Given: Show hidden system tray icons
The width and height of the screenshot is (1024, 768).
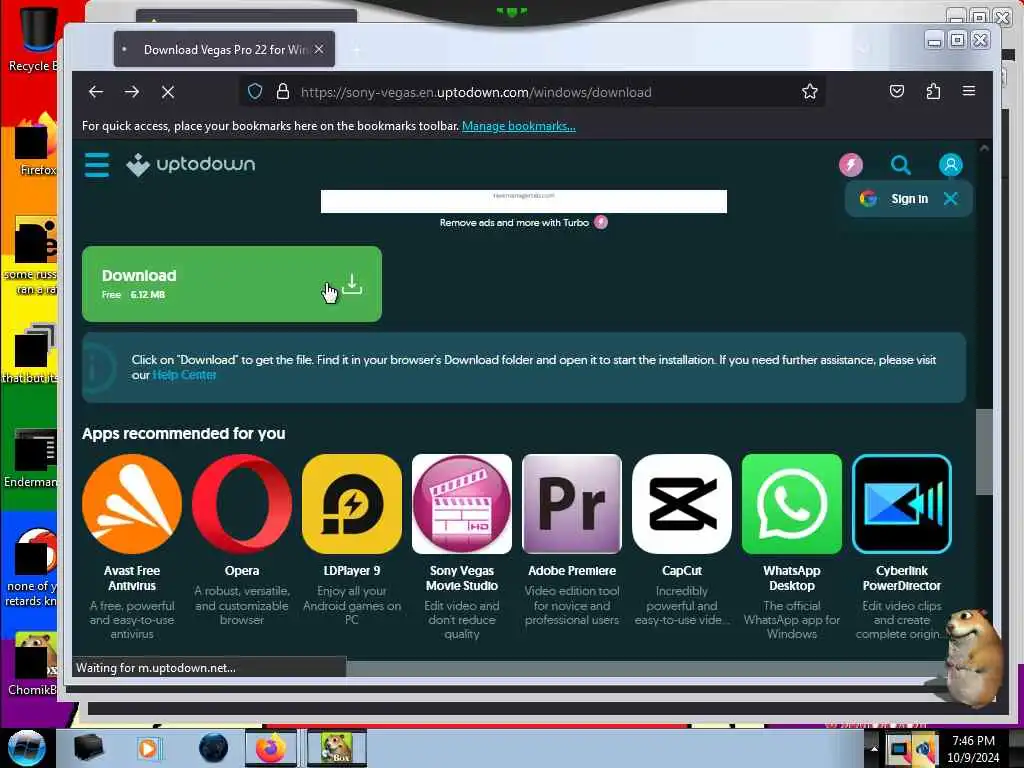Looking at the screenshot, I should [x=874, y=749].
